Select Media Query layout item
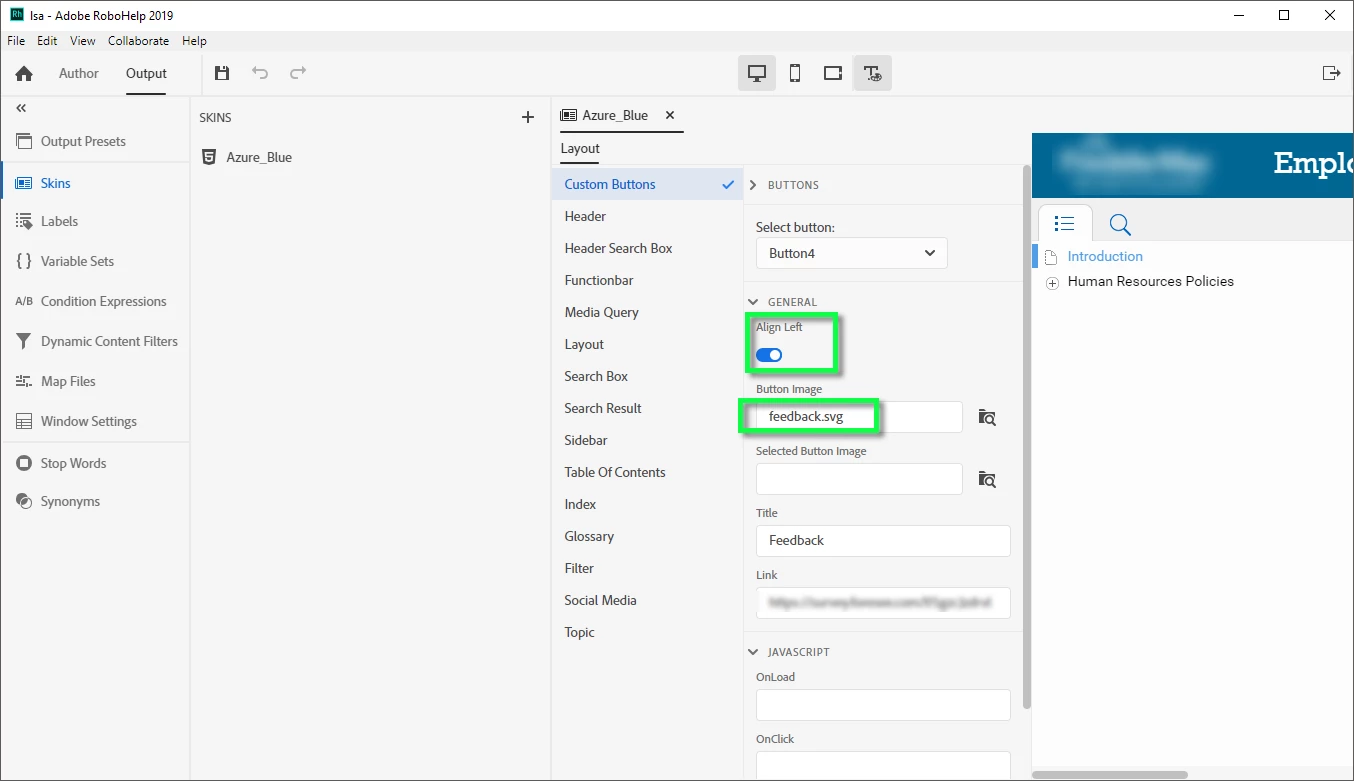The image size is (1354, 781). pyautogui.click(x=647, y=312)
